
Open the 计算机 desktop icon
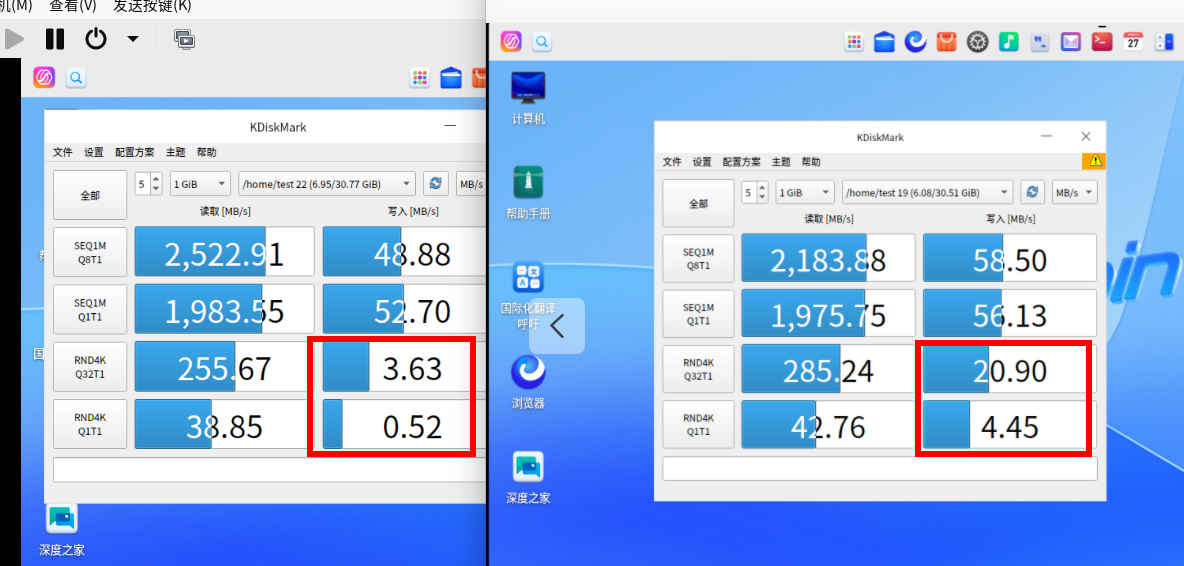528,98
